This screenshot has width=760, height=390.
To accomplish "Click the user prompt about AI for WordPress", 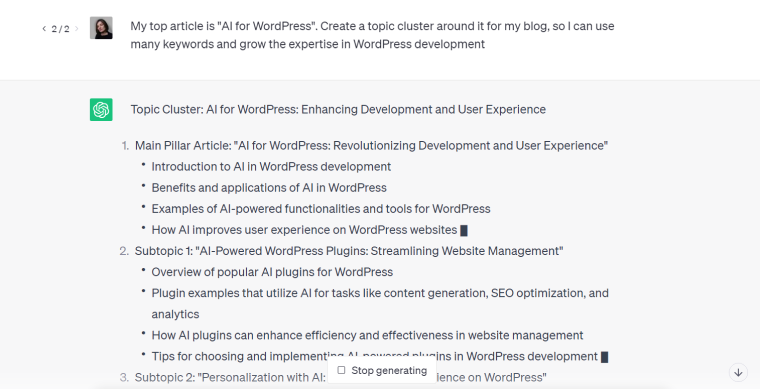I will coord(372,35).
